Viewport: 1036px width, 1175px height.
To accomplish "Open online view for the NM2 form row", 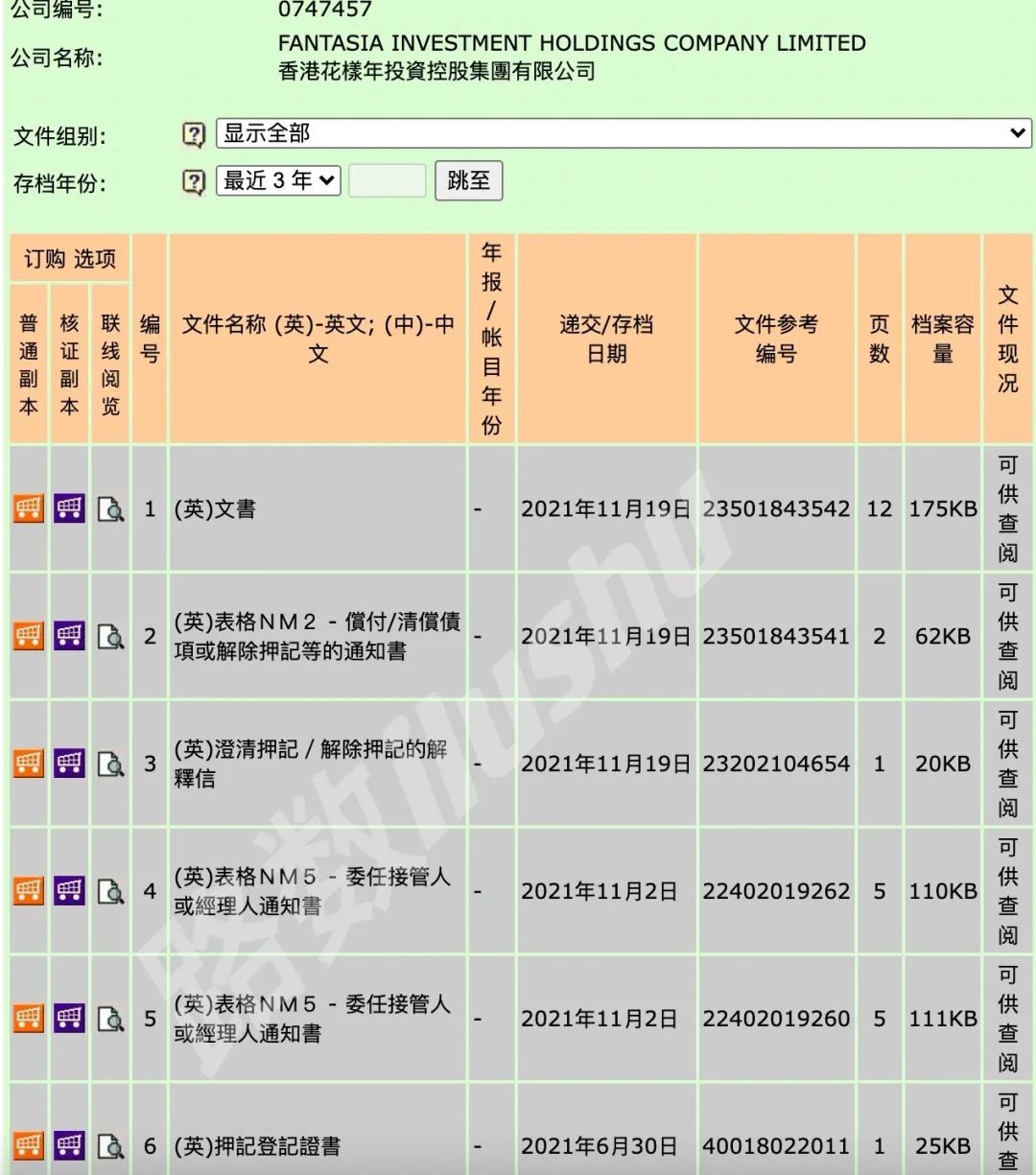I will click(x=110, y=636).
